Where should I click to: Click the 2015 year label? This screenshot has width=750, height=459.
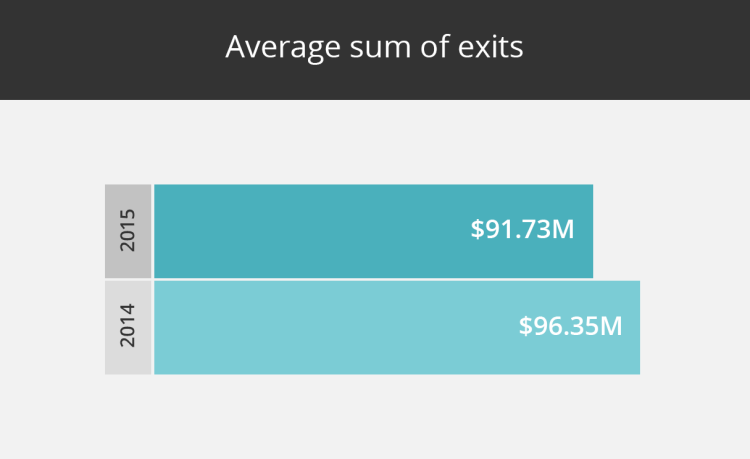point(128,231)
